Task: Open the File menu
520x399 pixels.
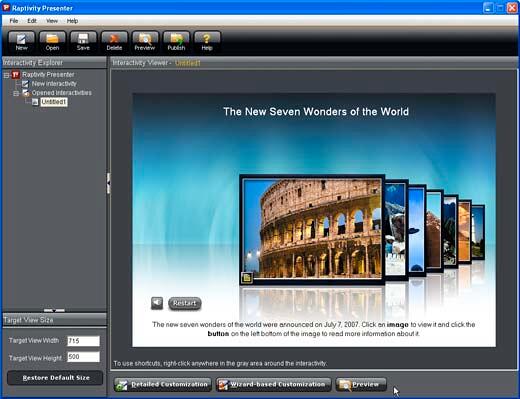Action: click(14, 21)
